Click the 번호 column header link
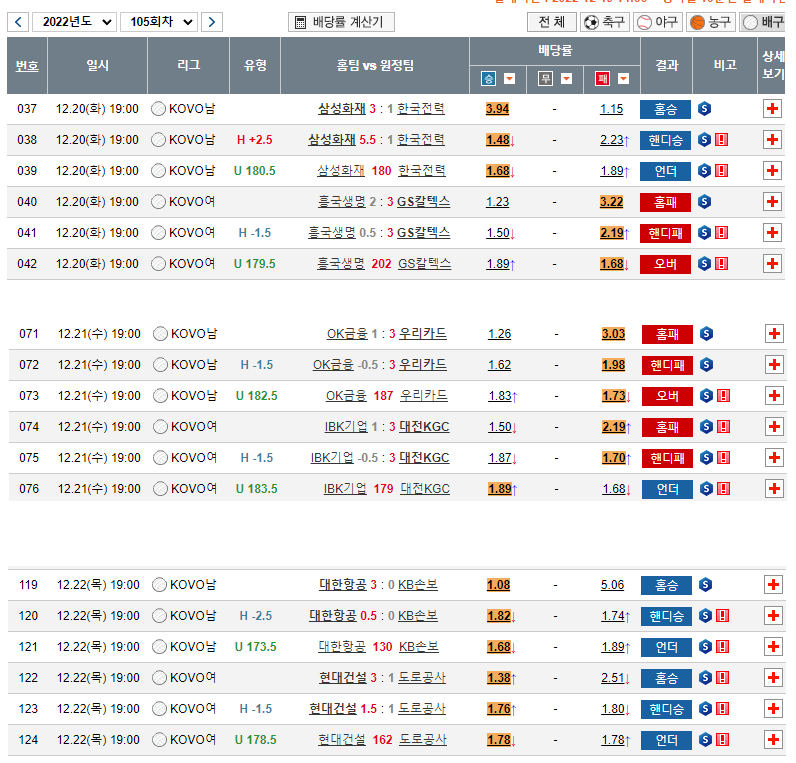 click(27, 66)
